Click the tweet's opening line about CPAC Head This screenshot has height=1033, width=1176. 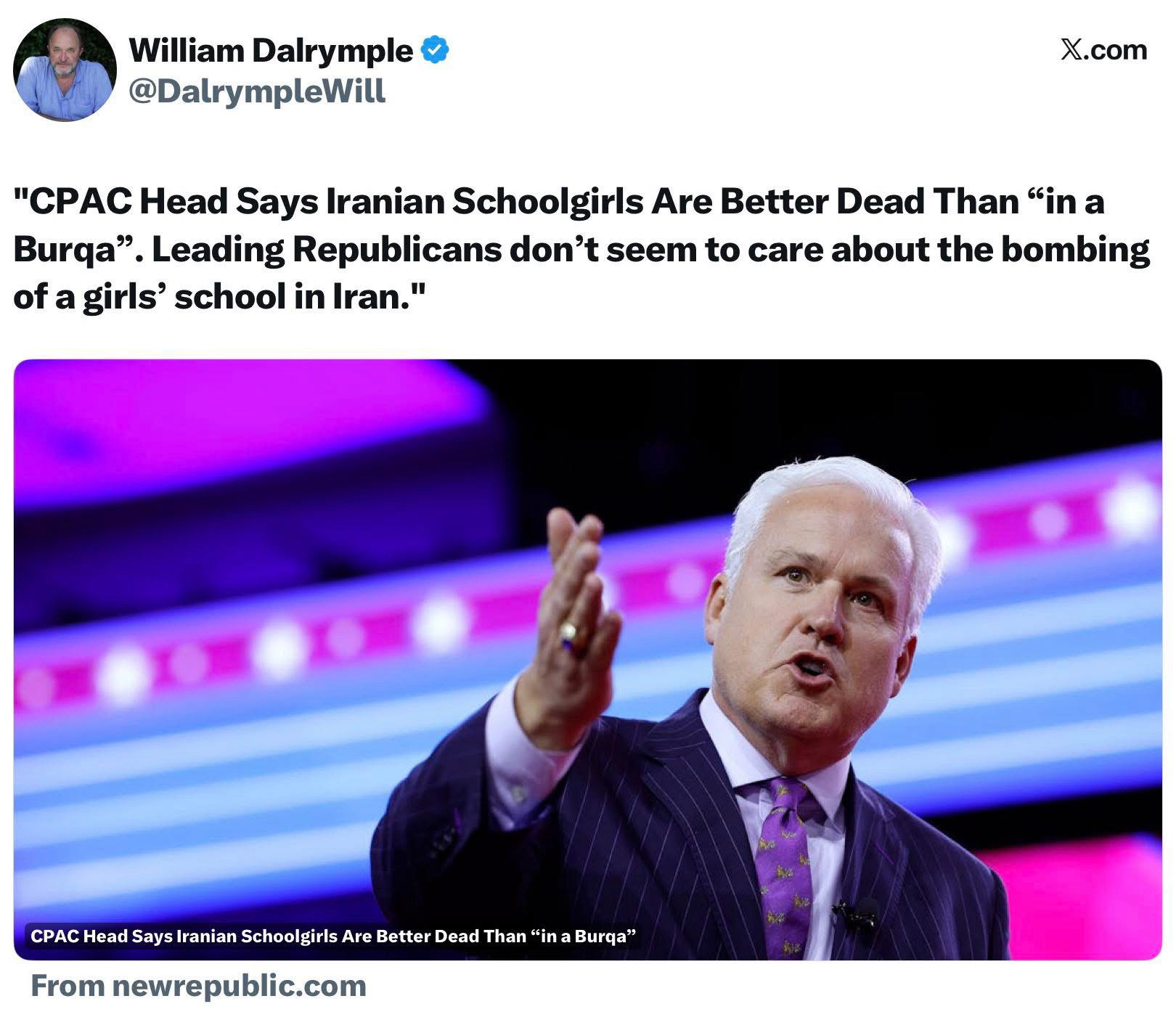[559, 201]
